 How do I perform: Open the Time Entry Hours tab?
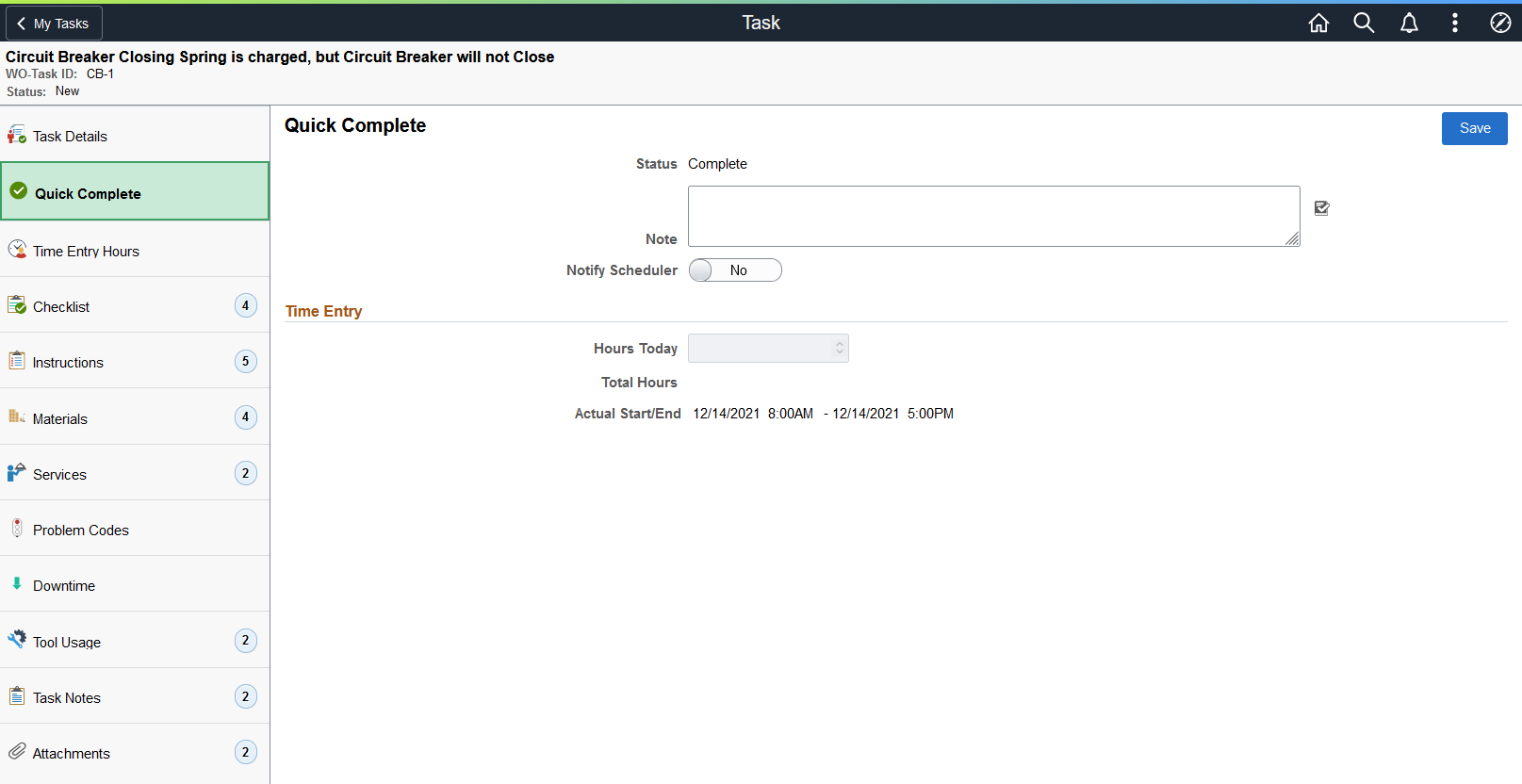click(135, 249)
